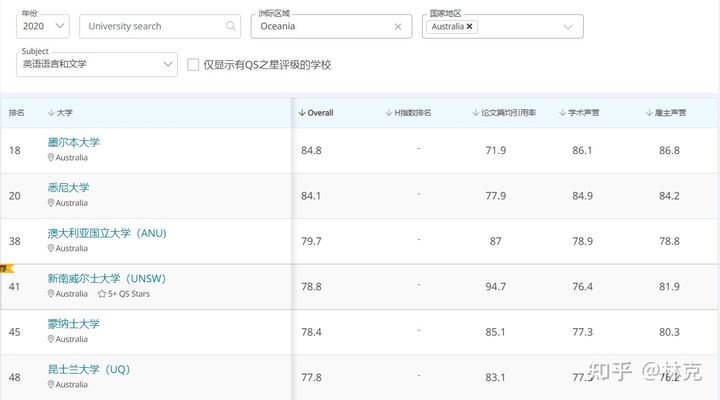
Task: Select employer reputation 84.2
Action: coord(669,196)
